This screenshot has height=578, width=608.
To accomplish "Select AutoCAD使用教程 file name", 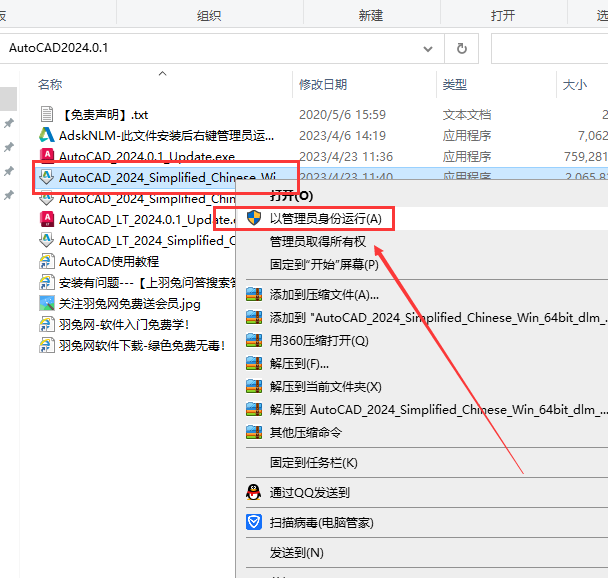I will tap(109, 261).
